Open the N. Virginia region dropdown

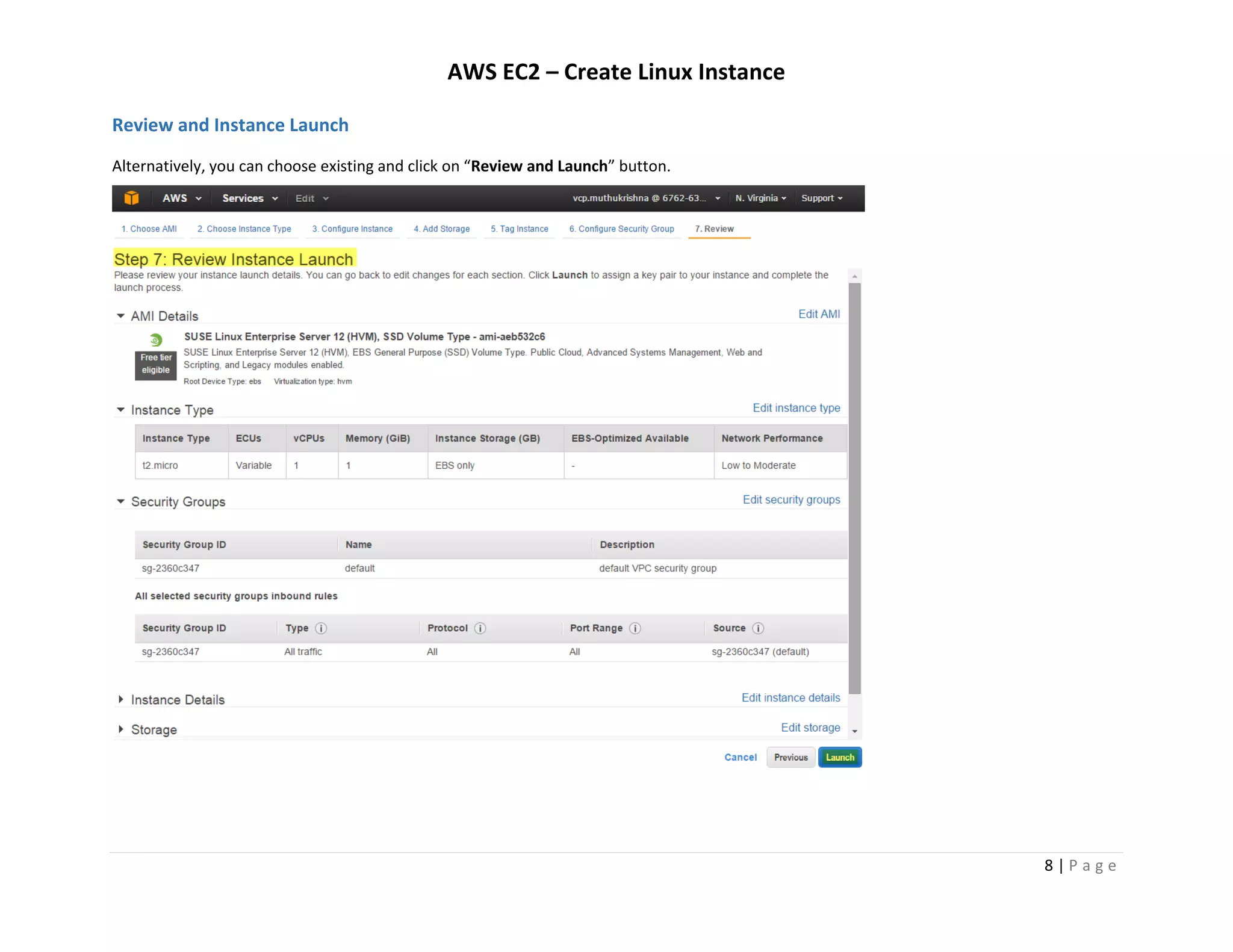760,198
